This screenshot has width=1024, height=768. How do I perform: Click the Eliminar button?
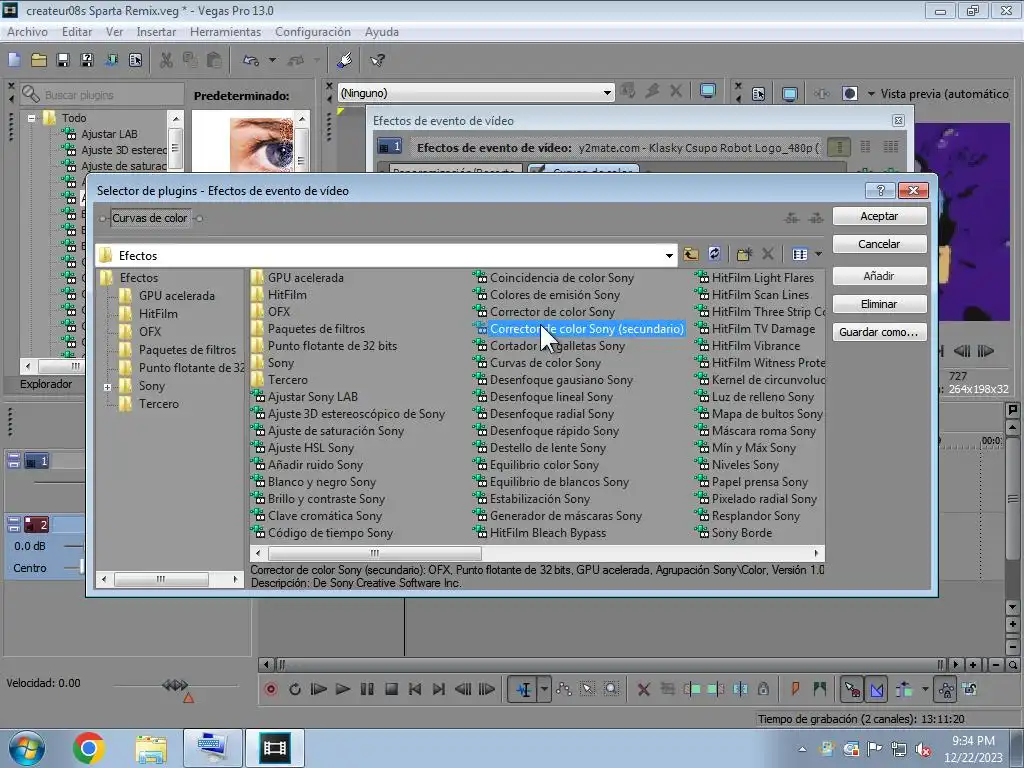(x=879, y=304)
